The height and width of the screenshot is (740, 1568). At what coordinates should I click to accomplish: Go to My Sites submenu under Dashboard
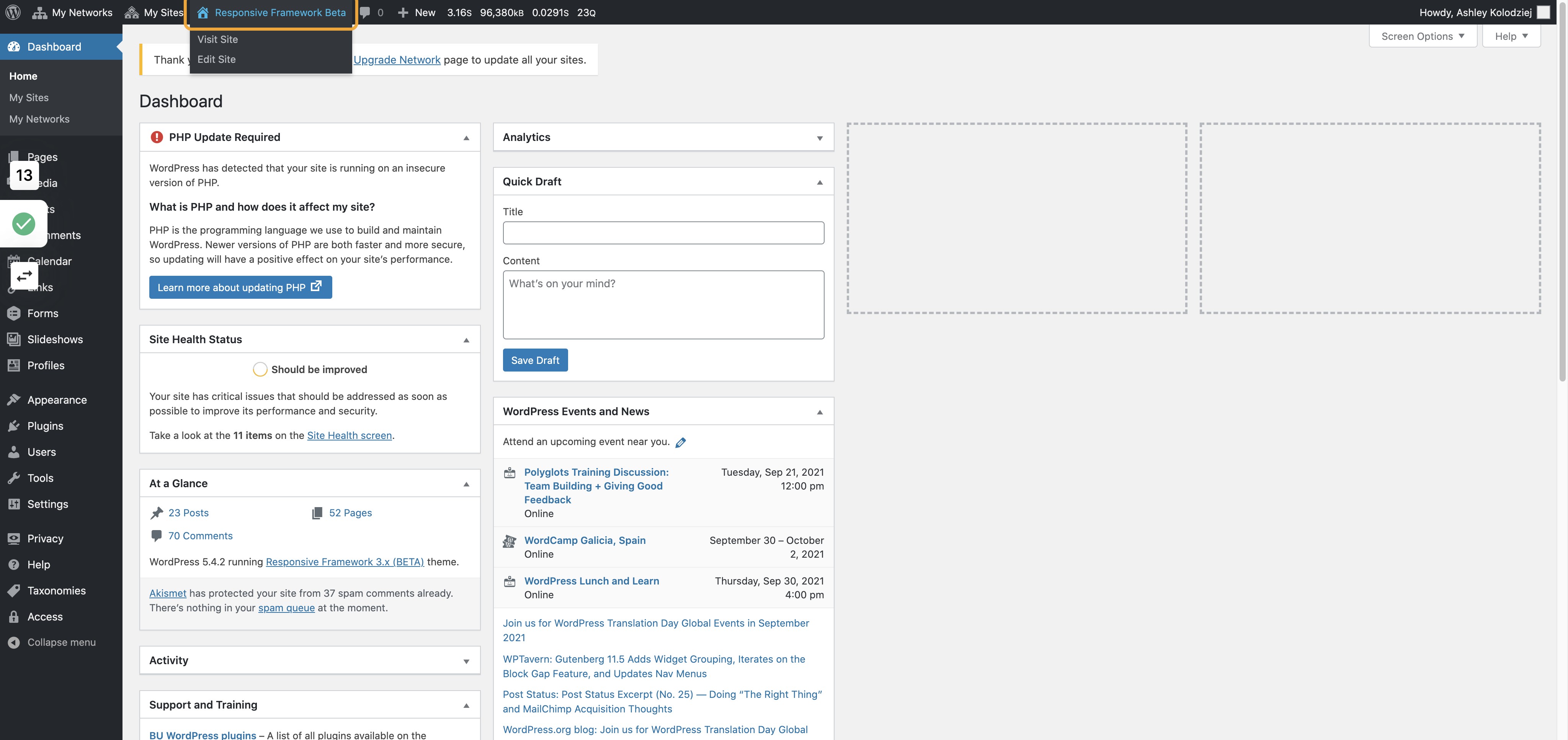(x=29, y=97)
